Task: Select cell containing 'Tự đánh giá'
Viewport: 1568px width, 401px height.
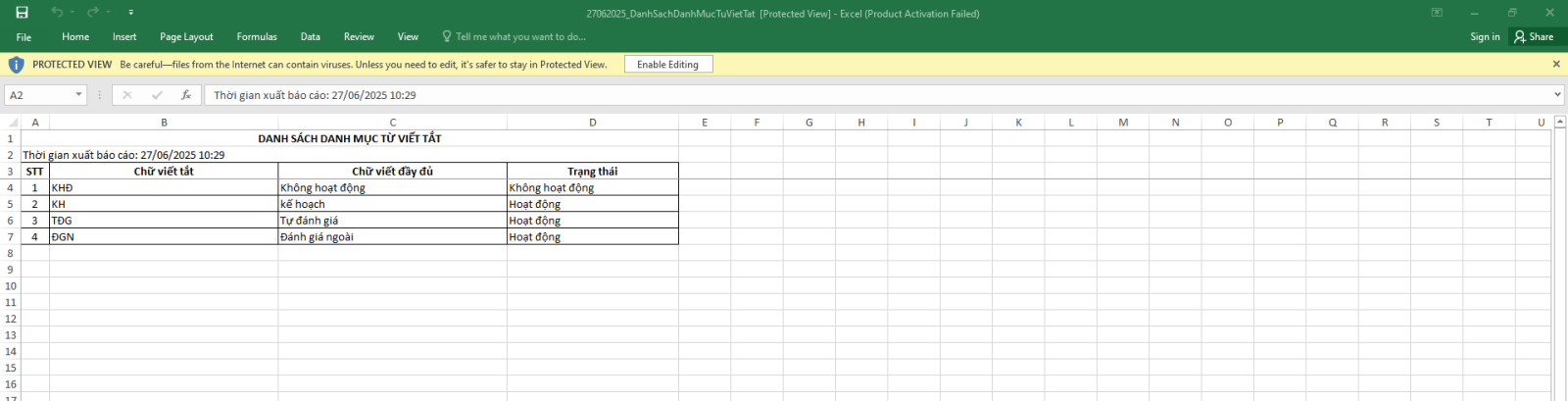Action: coord(392,221)
